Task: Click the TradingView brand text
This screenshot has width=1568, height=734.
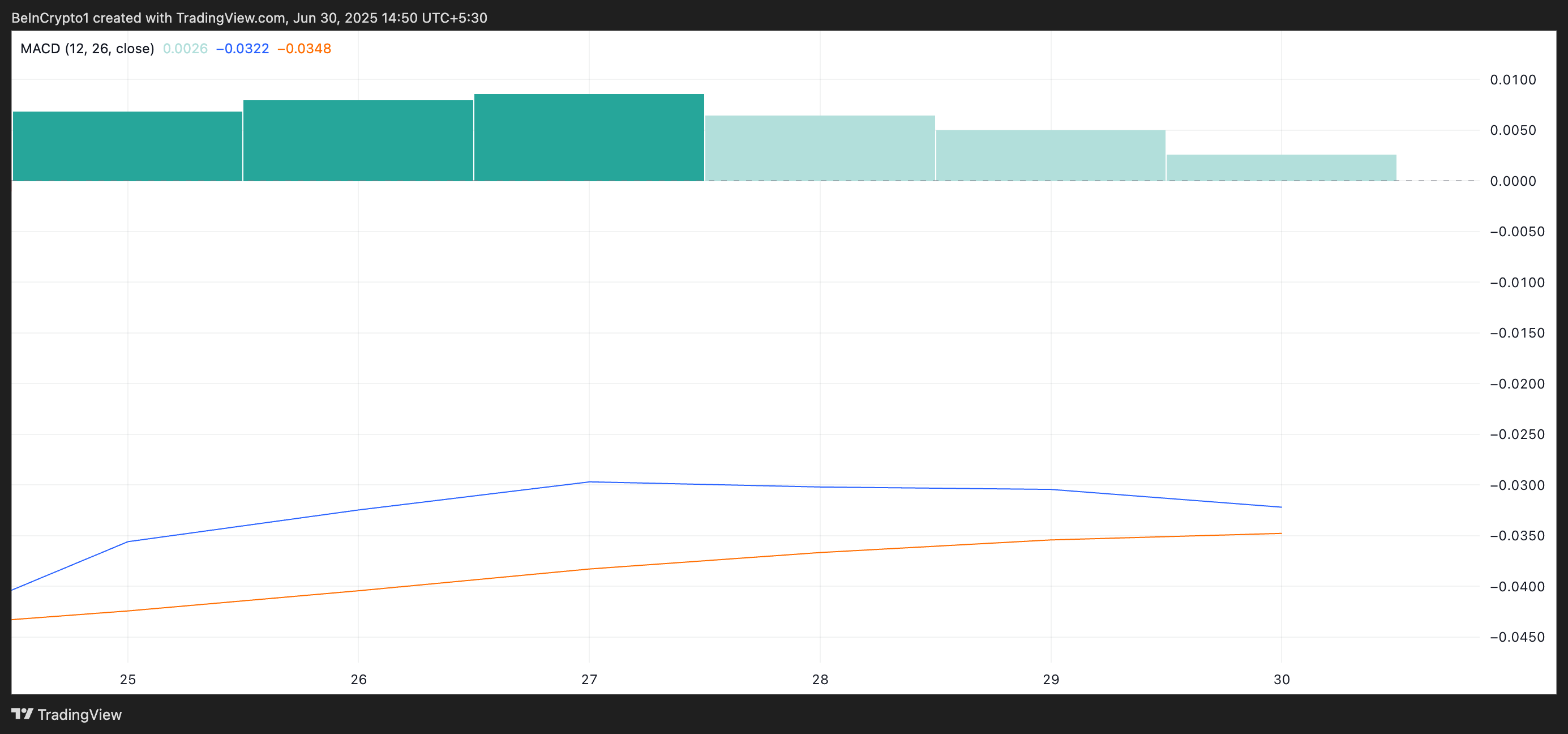Action: point(80,715)
